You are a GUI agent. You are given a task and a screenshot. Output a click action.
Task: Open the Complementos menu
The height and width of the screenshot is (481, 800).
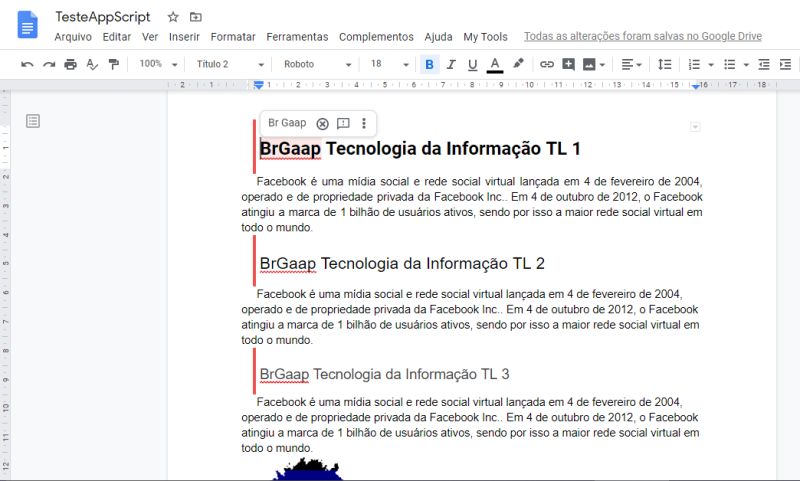point(376,37)
